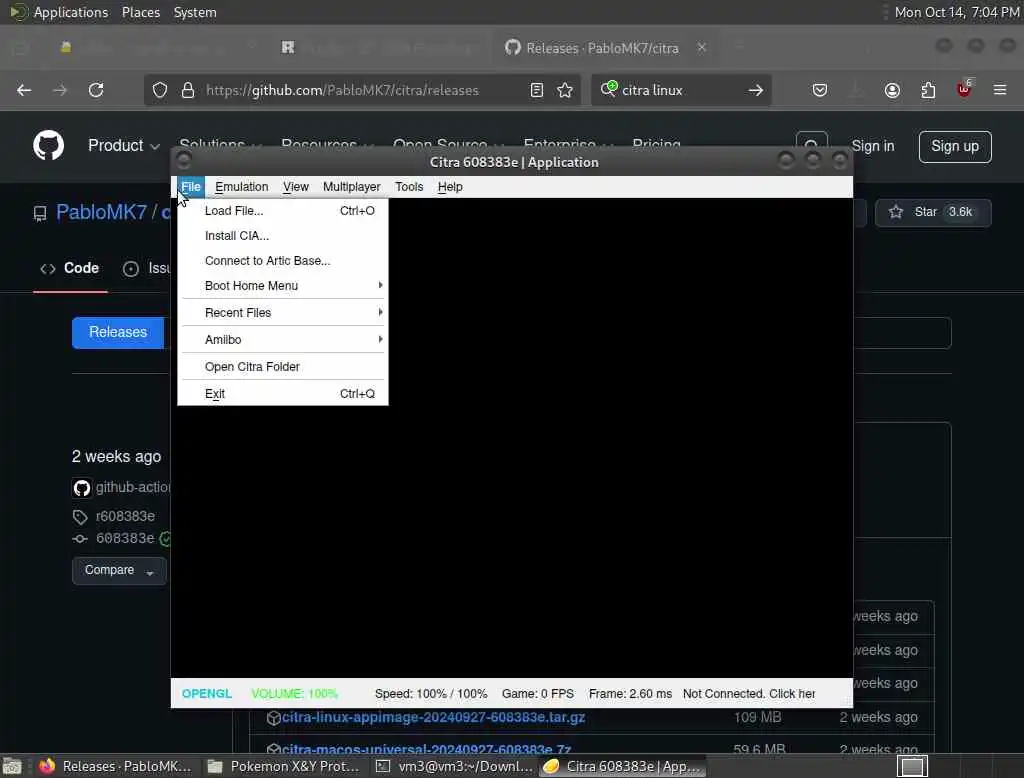Open the Boot Home Menu submenu

(283, 285)
